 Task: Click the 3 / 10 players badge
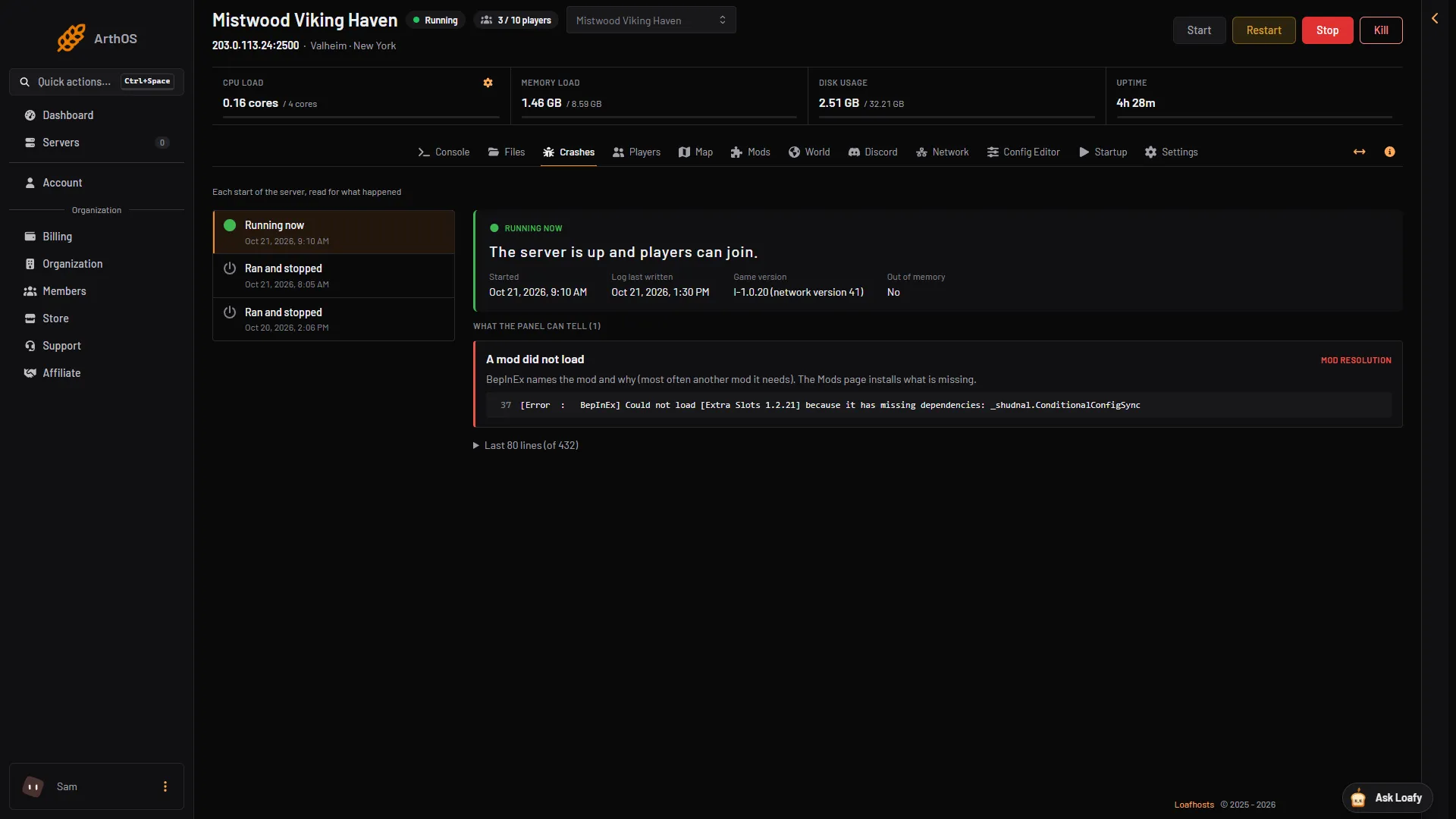click(x=516, y=20)
